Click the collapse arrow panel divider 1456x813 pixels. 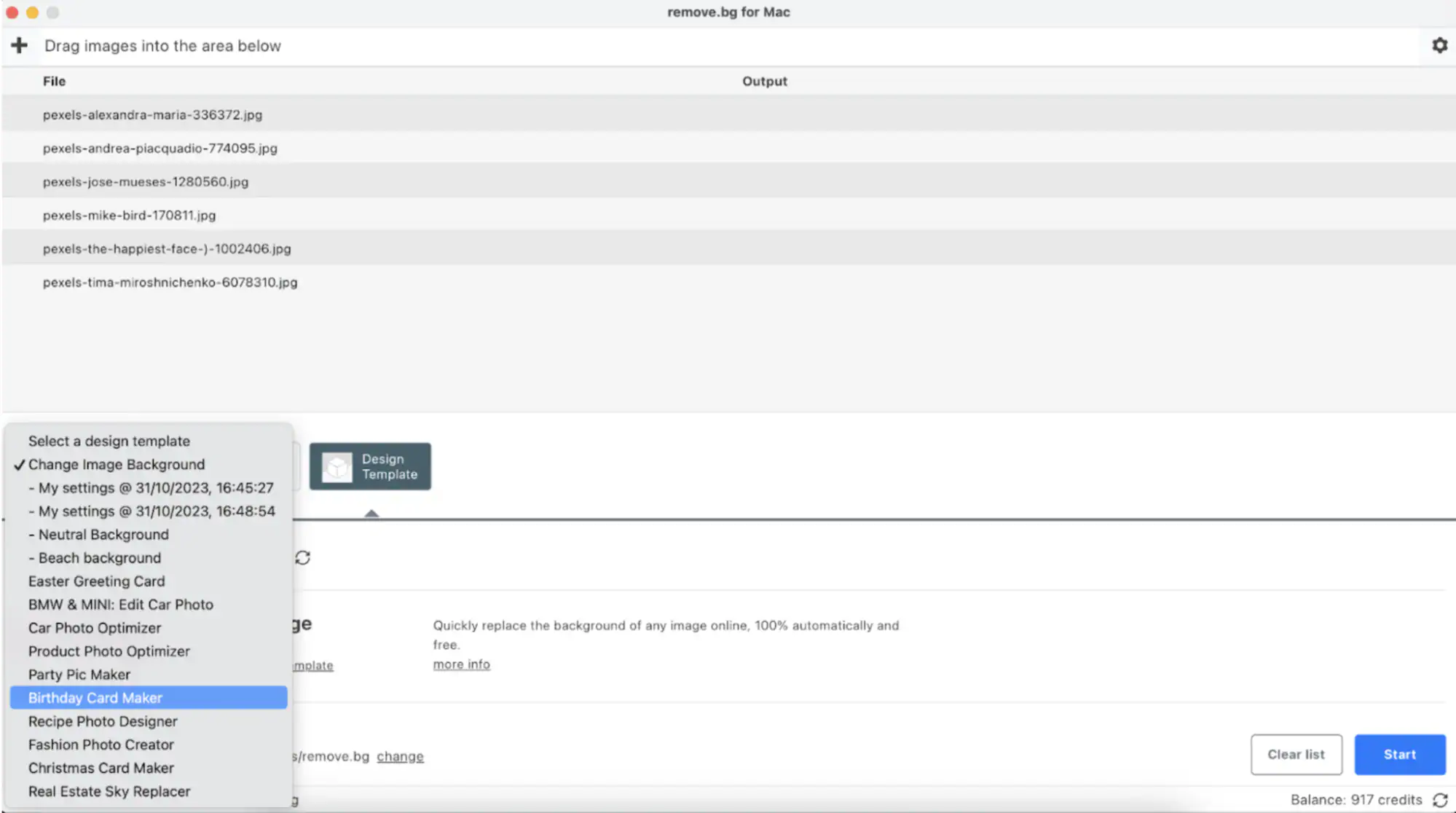(x=371, y=512)
